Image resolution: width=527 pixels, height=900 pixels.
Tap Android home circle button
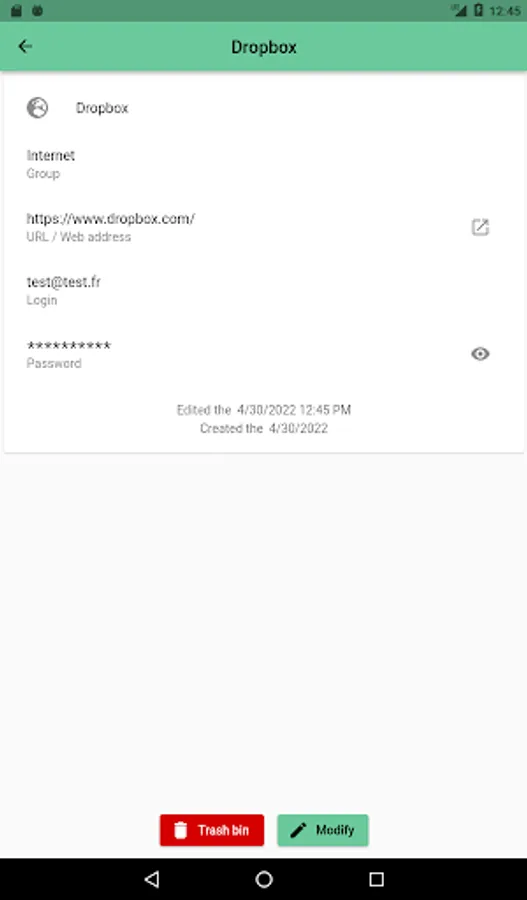click(264, 879)
